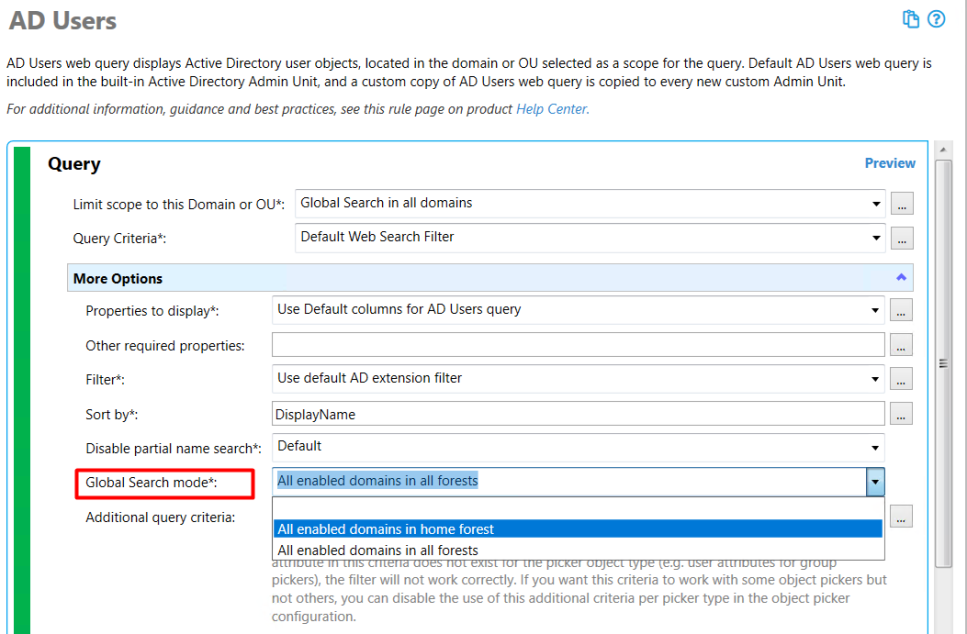Click the ellipsis button beside Properties to display
Image resolution: width=967 pixels, height=634 pixels.
tap(901, 310)
